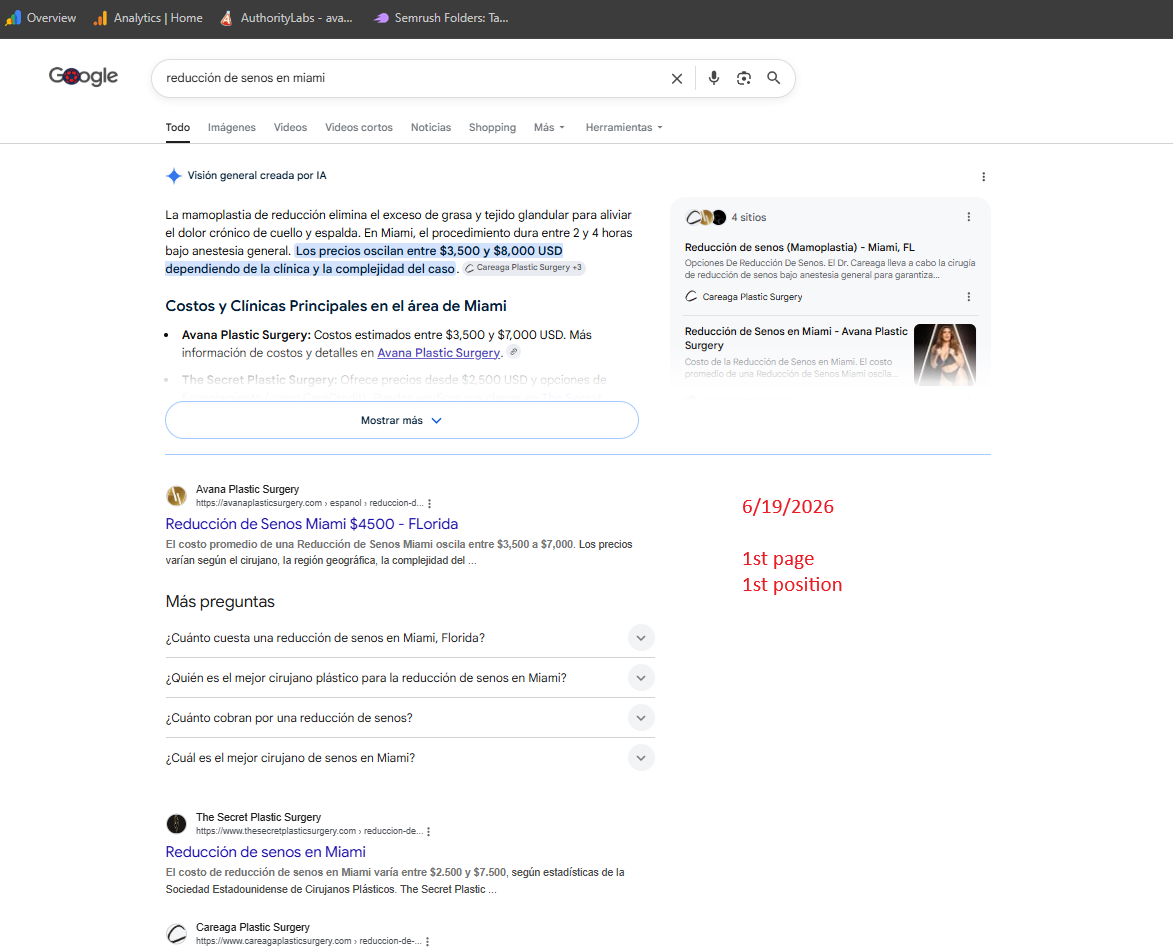Click the '4 sitios' label

click(749, 218)
